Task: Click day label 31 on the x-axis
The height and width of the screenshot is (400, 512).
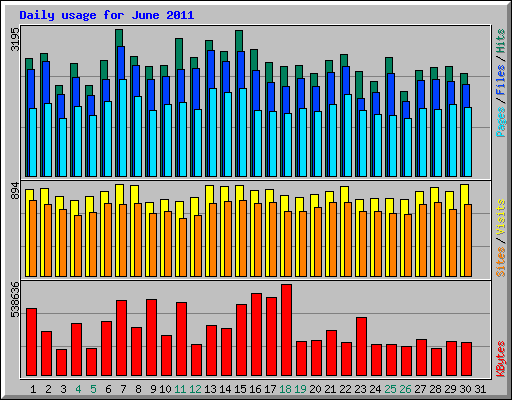Action: pos(480,389)
